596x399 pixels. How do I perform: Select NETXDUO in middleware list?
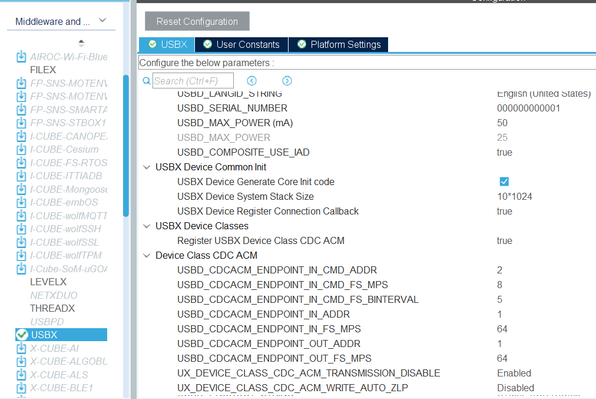pyautogui.click(x=54, y=295)
